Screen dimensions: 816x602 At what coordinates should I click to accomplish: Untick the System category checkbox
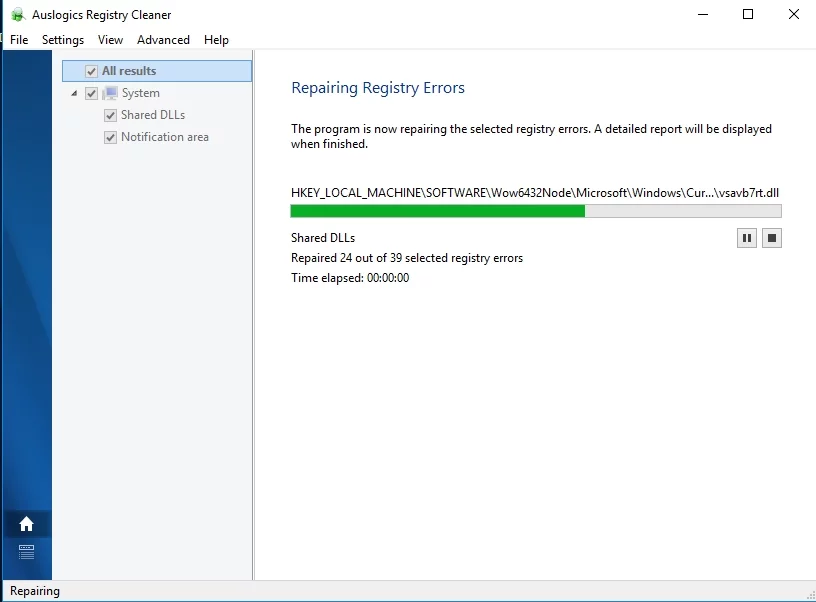pos(92,93)
